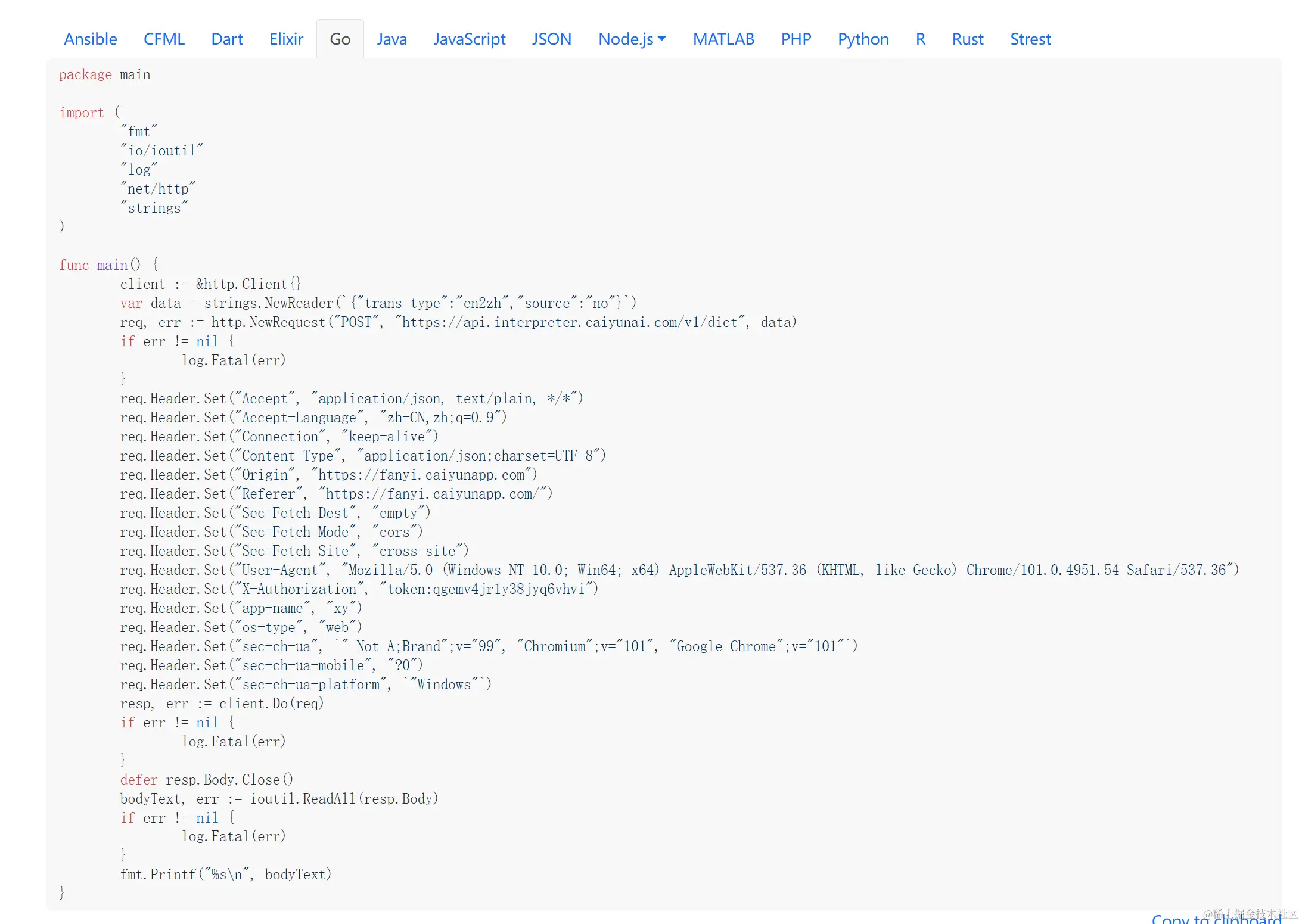The height and width of the screenshot is (924, 1302).
Task: Click the X-Authorization token line
Action: coord(359,589)
